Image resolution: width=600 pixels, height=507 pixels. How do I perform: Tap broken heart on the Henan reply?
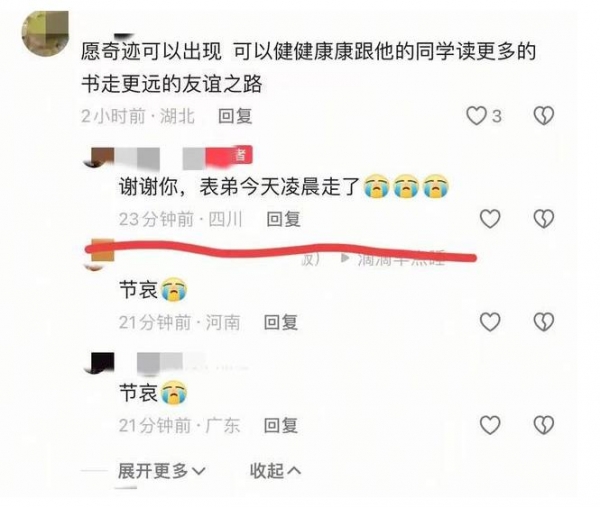(x=544, y=322)
